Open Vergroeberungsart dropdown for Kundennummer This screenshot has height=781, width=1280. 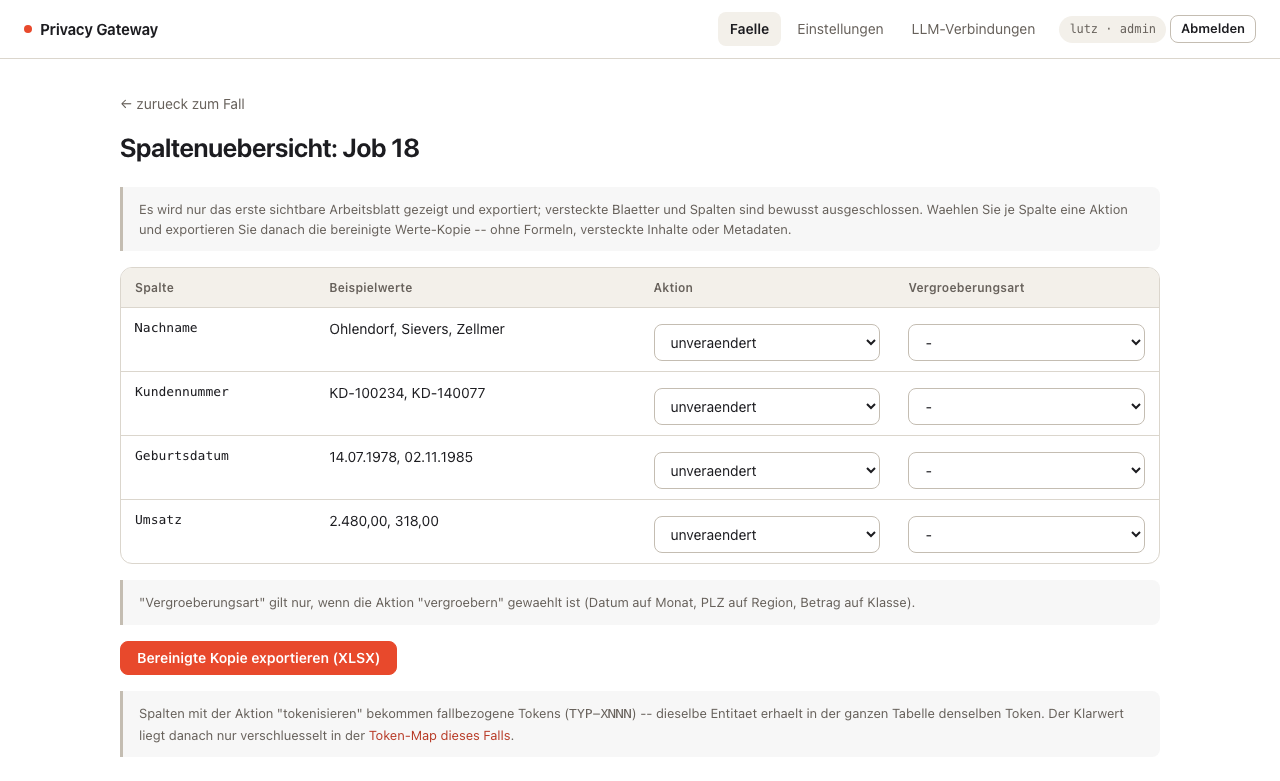1026,406
